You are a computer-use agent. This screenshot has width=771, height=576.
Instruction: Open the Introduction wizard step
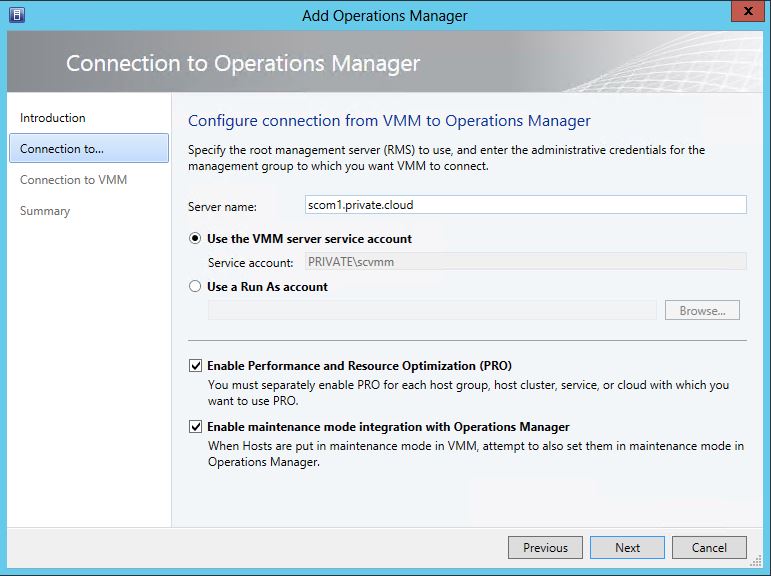point(53,118)
